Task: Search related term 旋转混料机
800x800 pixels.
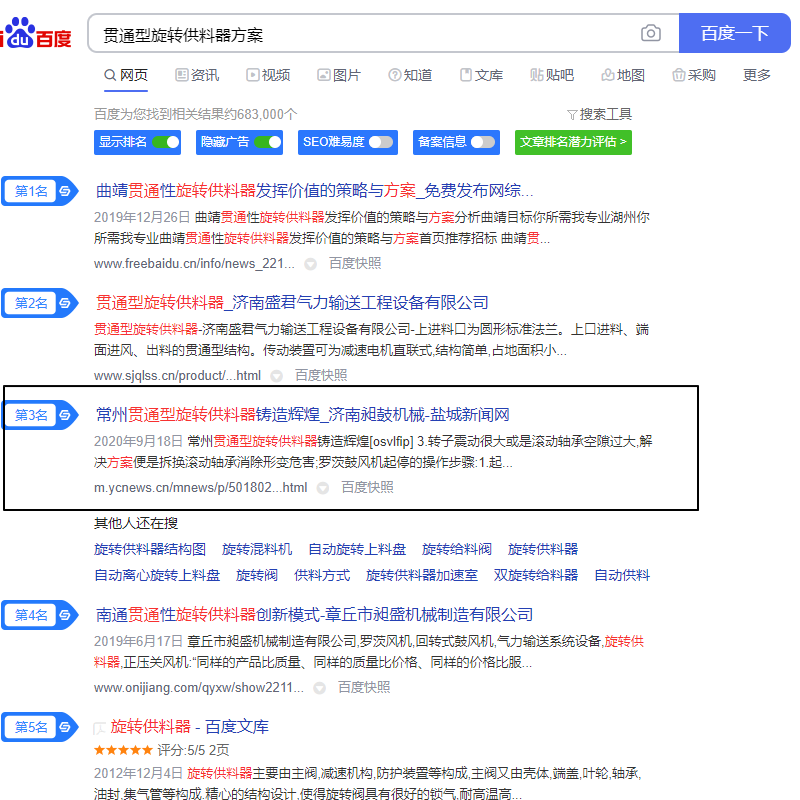Action: tap(257, 549)
